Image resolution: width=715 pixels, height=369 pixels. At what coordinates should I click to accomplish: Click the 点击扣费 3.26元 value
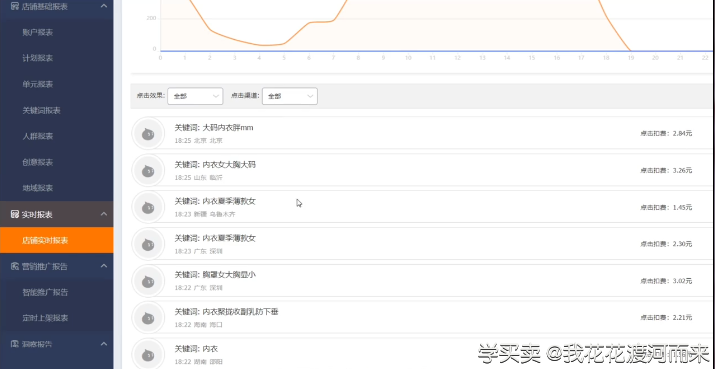tap(666, 170)
